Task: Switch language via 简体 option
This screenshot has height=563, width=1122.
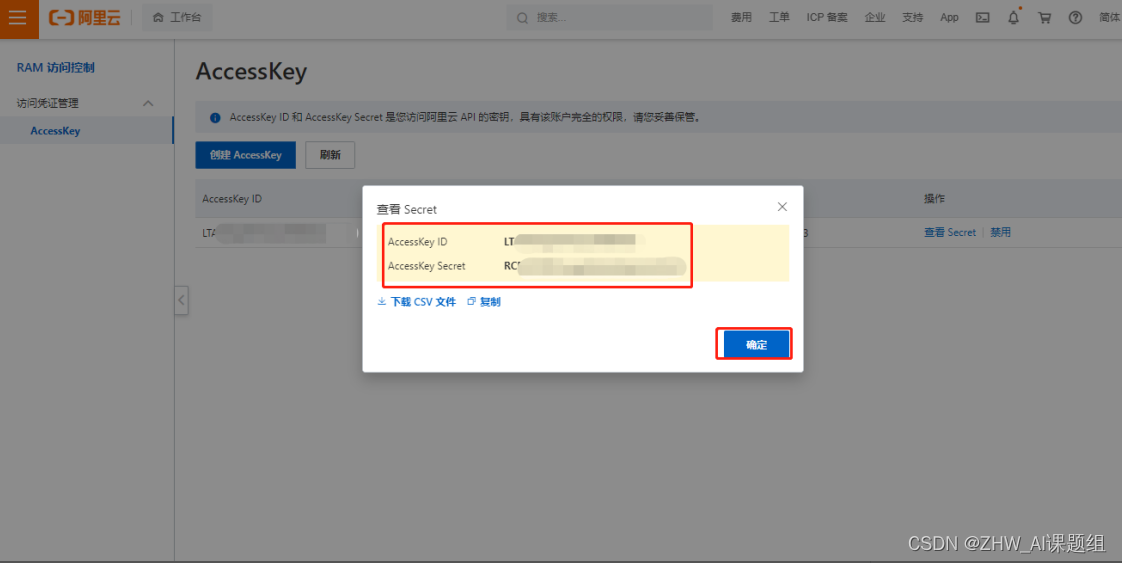Action: [x=1110, y=18]
